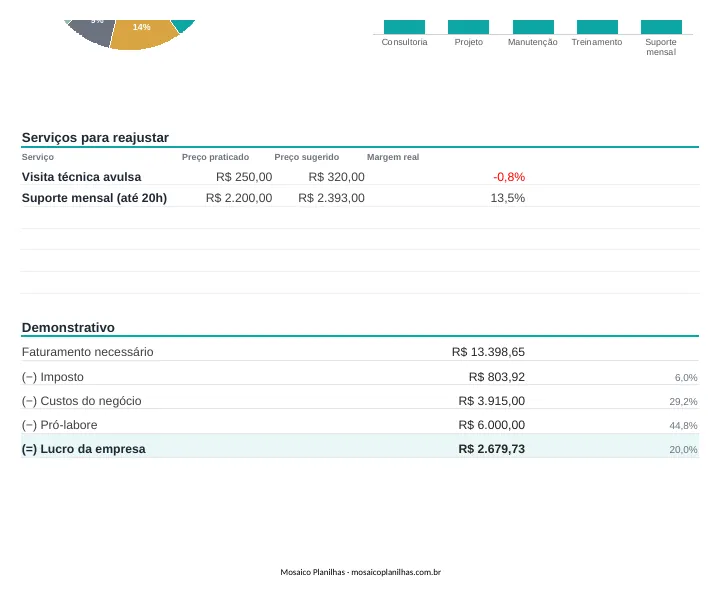719x597 pixels.
Task: Click the Margem real column header
Action: [393, 157]
